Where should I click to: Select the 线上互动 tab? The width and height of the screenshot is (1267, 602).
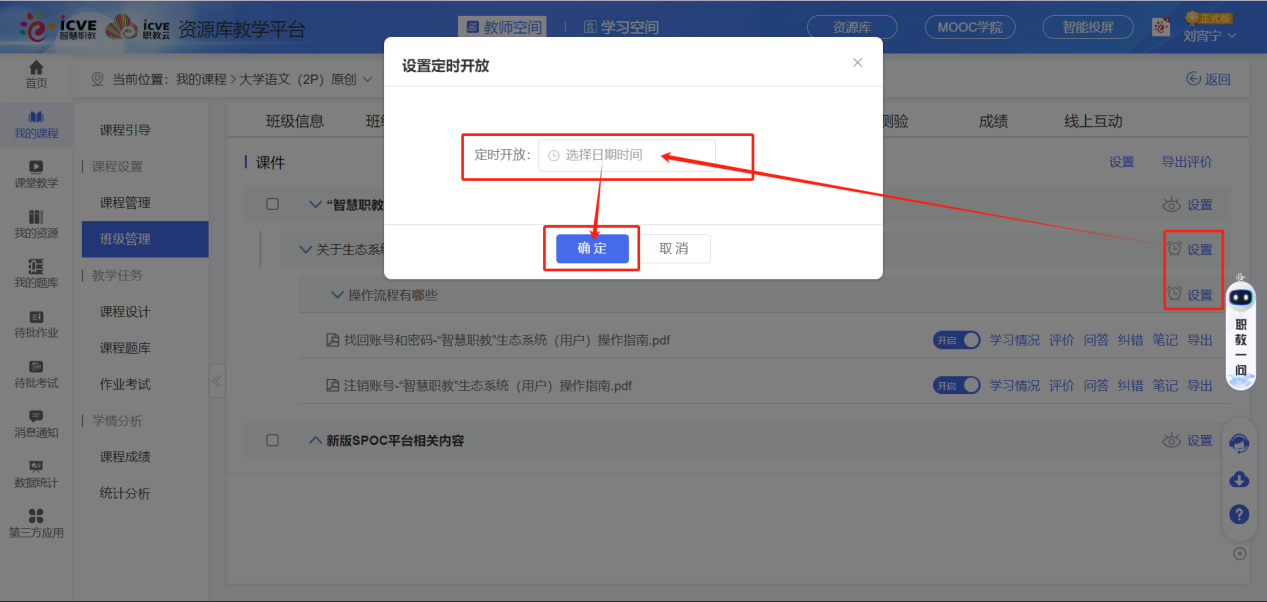click(x=1091, y=119)
